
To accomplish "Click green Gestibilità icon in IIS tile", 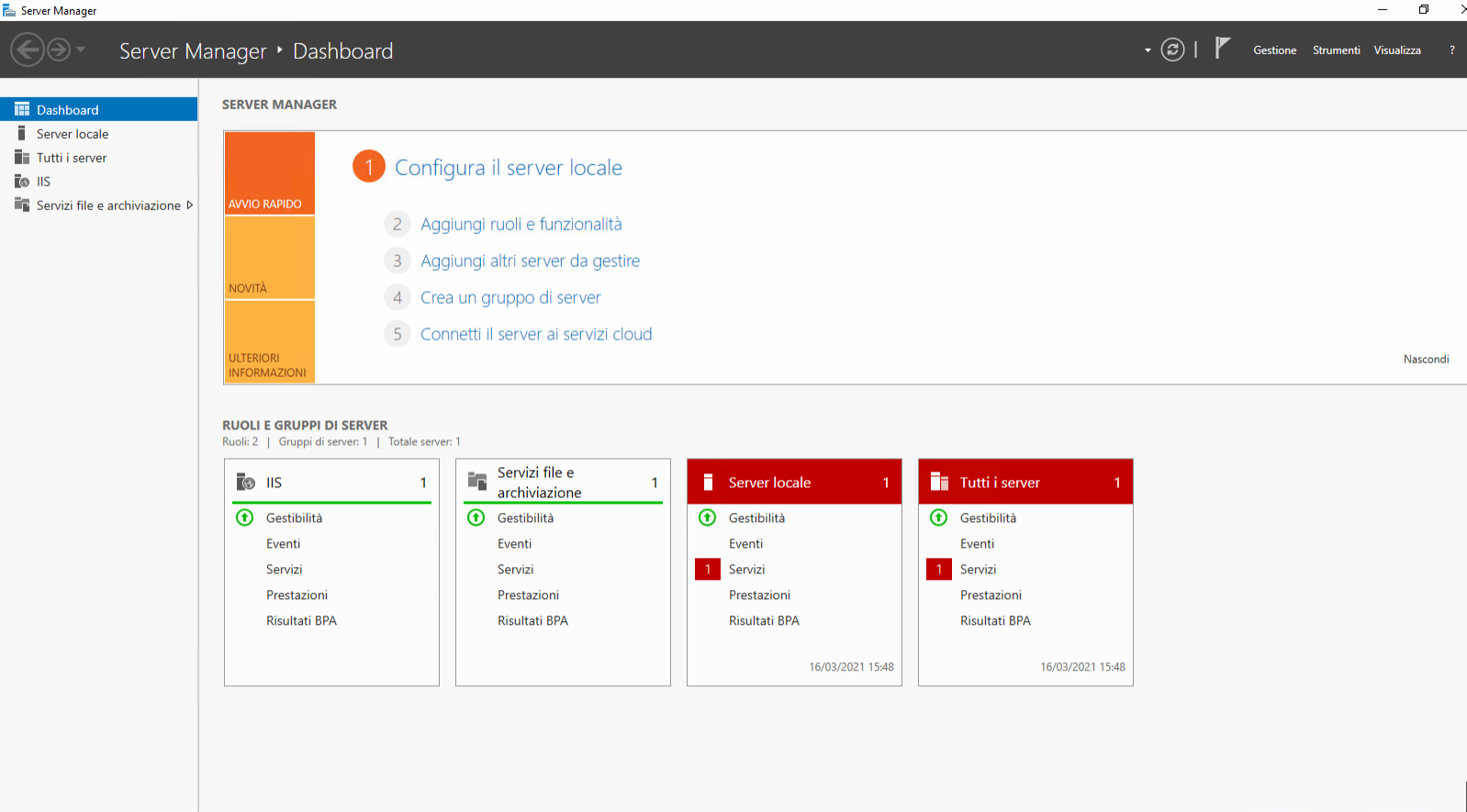I will point(245,517).
